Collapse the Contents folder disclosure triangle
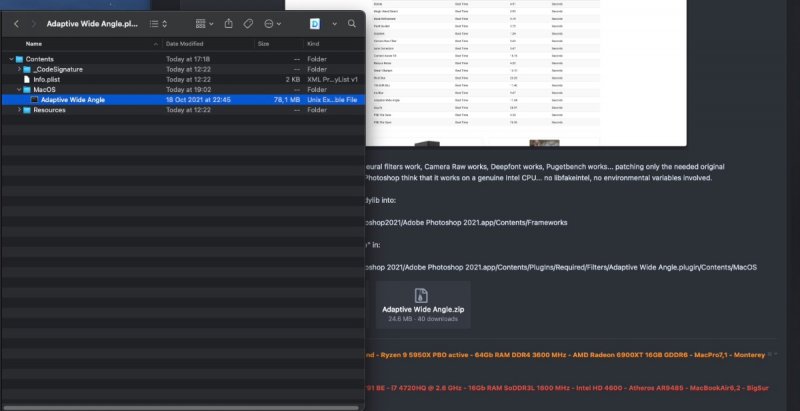Screen dimensions: 800x411 point(10,60)
